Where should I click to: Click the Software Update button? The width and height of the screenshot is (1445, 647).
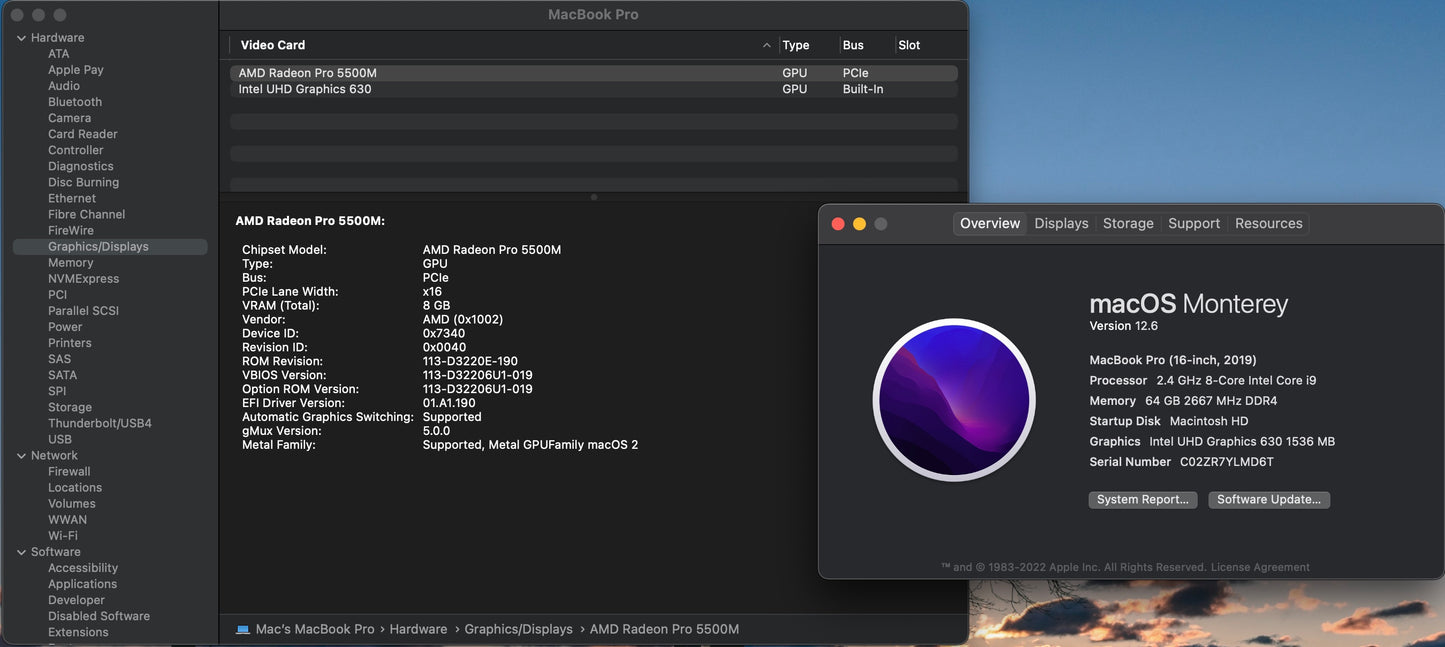point(1269,499)
